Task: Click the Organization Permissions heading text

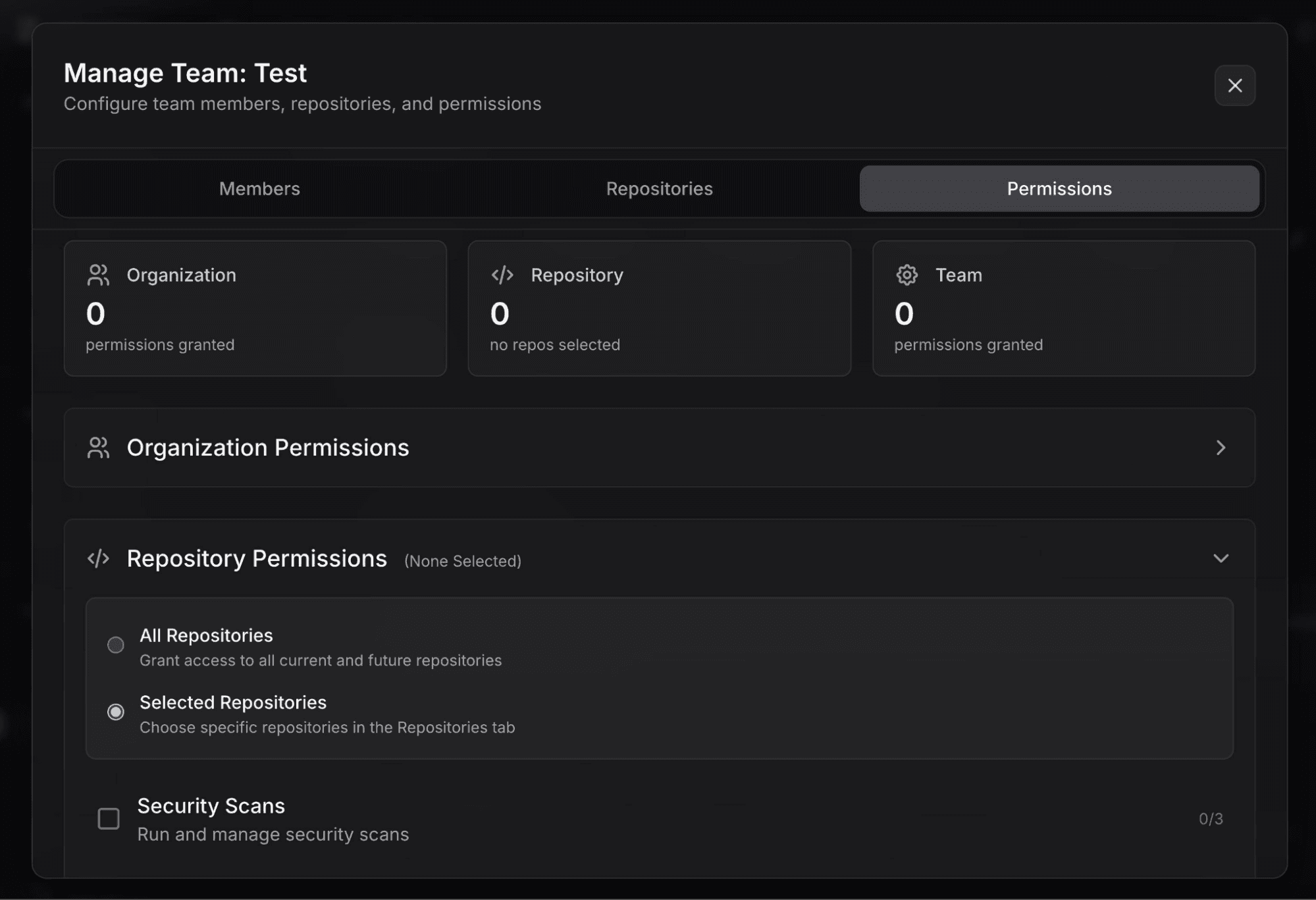Action: pyautogui.click(x=268, y=448)
